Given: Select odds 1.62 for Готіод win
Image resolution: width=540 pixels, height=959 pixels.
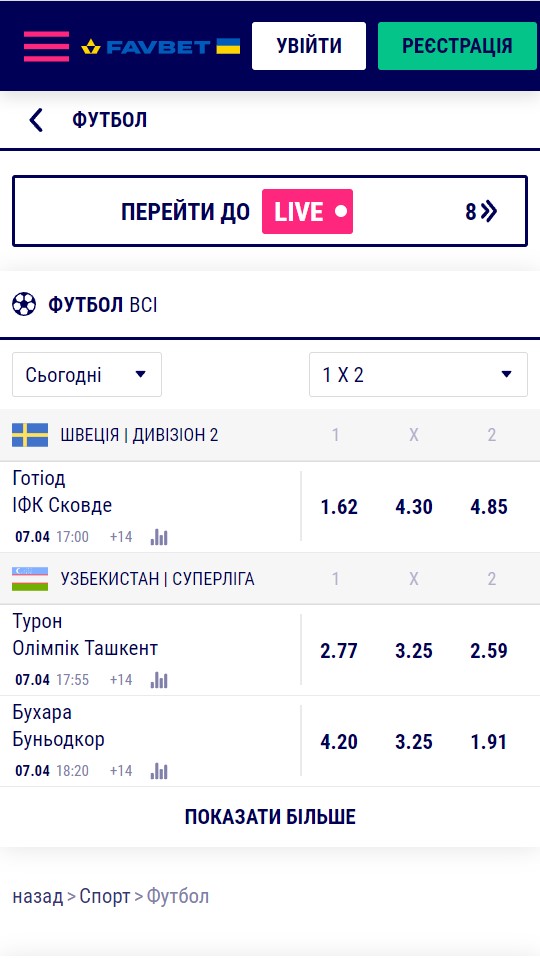Looking at the screenshot, I should pos(339,507).
